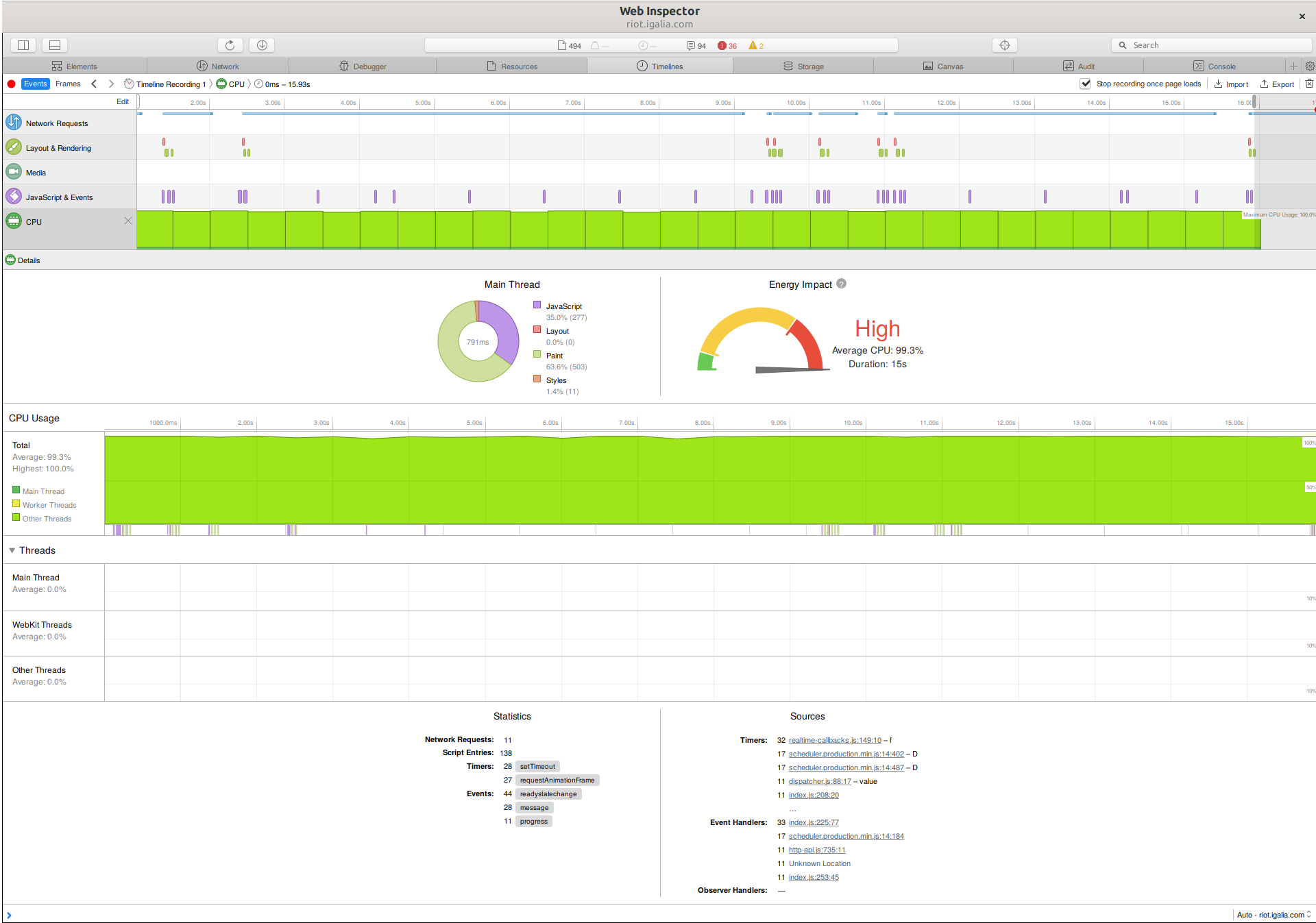Image resolution: width=1316 pixels, height=923 pixels.
Task: Open the Timeline Recording 1 path item
Action: click(x=164, y=84)
